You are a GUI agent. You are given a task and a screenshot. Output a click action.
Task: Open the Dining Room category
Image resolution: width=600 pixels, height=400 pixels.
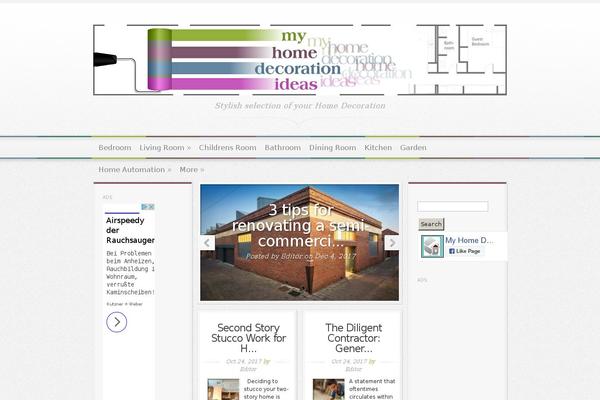tap(333, 148)
